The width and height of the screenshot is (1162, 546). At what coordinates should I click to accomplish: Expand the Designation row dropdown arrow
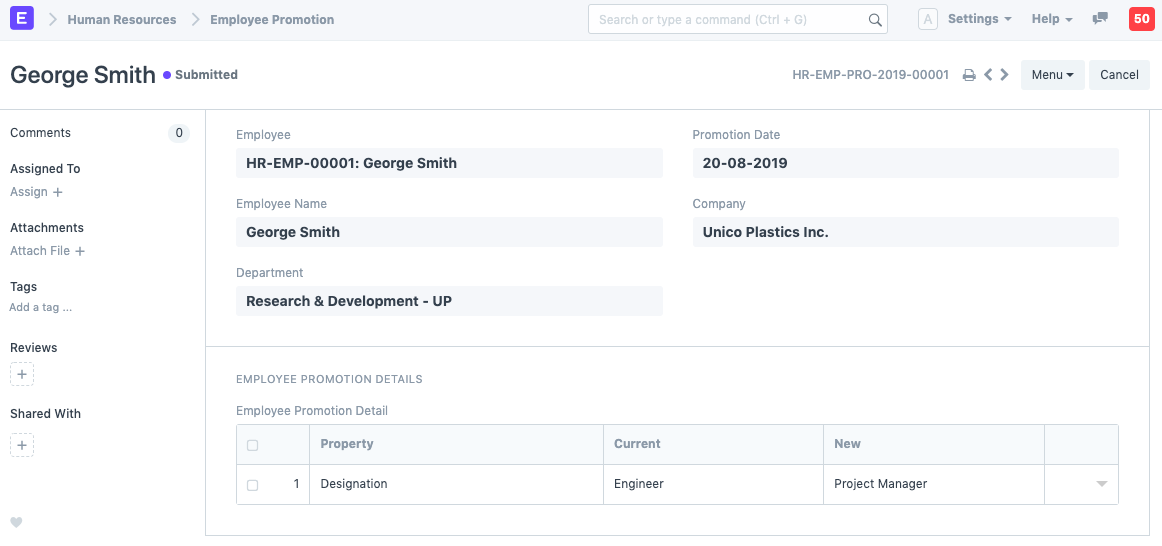click(x=1101, y=484)
